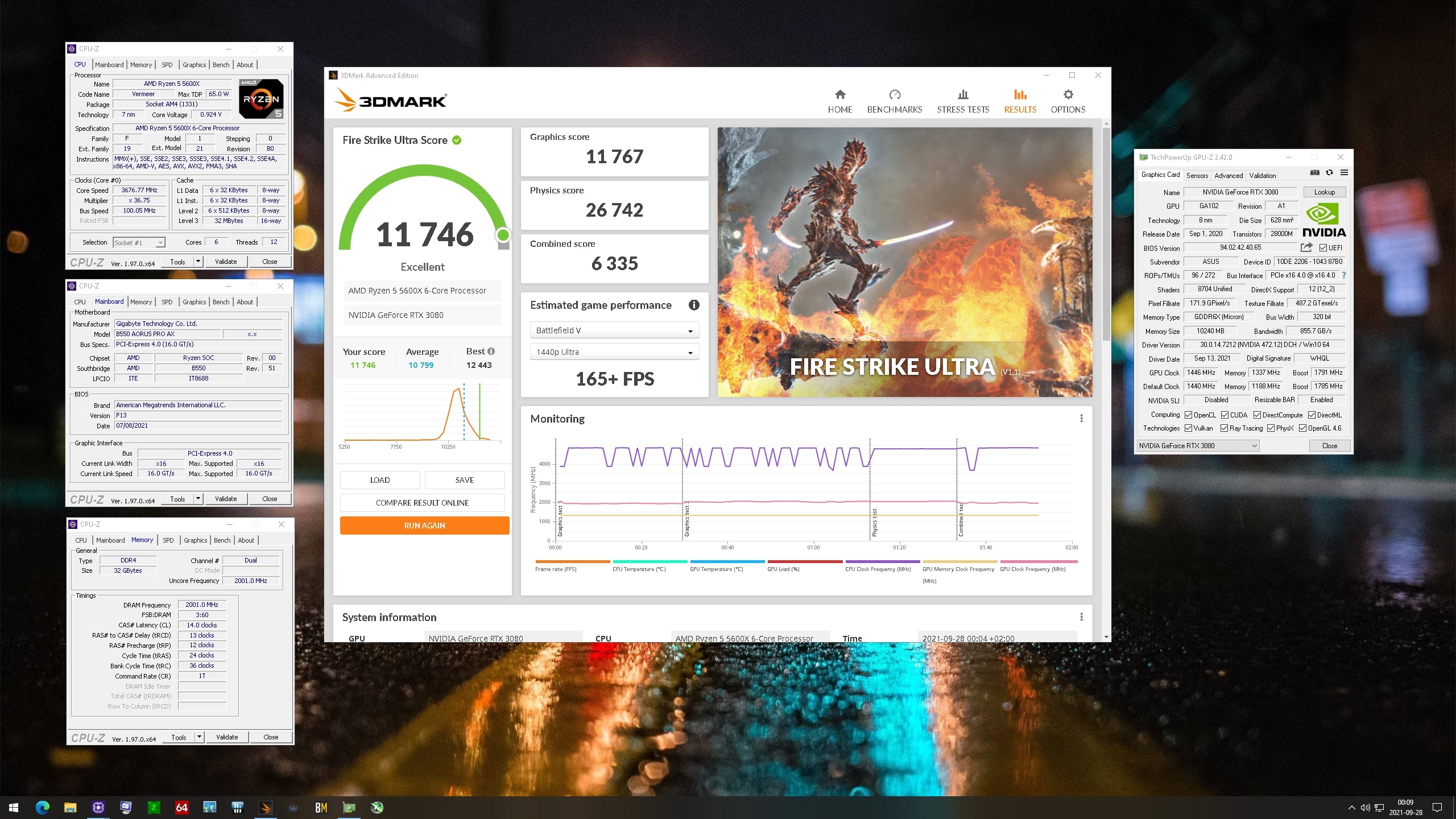Open Microsoft Edge from taskbar

coord(42,807)
